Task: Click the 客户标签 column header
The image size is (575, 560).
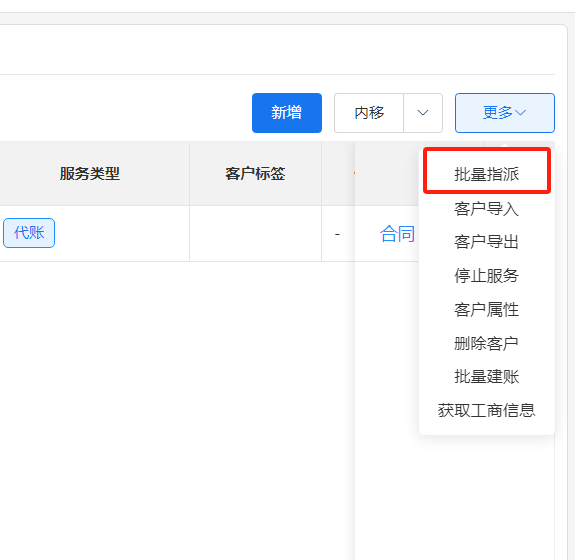Action: 256,173
